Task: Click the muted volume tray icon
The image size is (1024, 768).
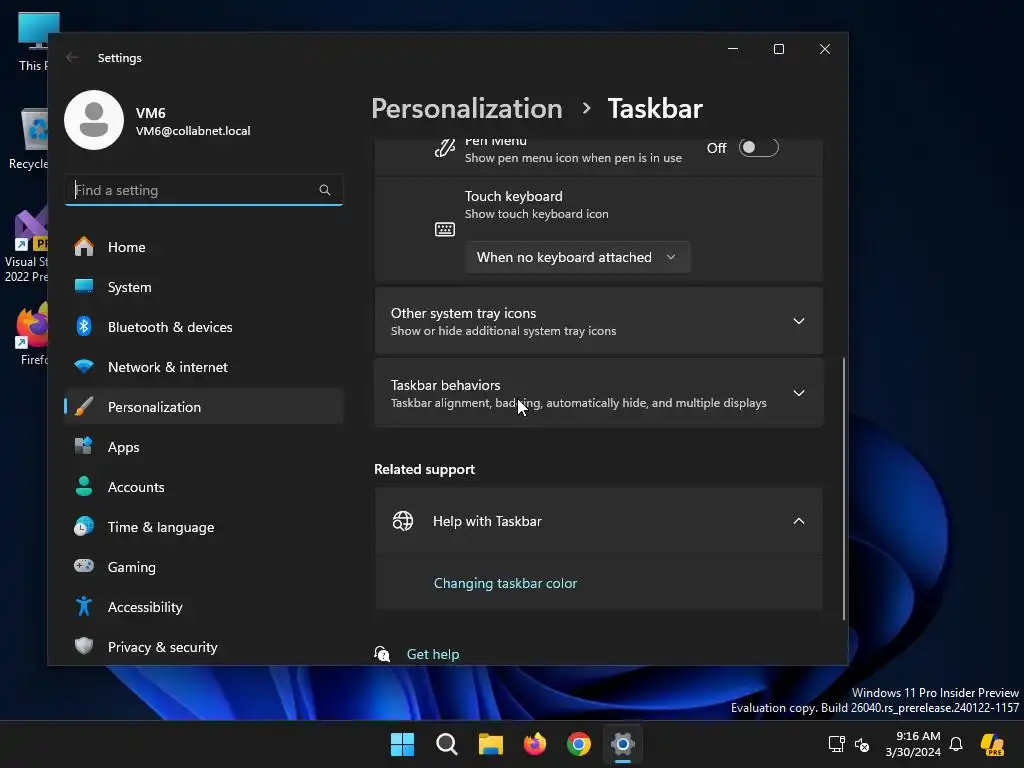Action: pos(862,744)
